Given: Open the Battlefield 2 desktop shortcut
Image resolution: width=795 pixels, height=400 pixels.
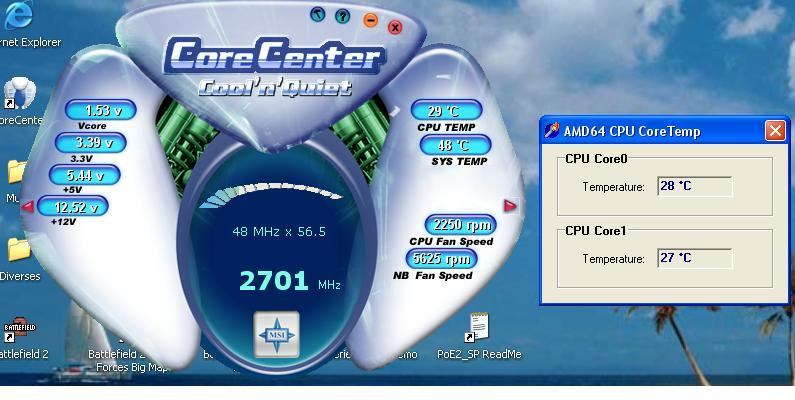Looking at the screenshot, I should [20, 338].
